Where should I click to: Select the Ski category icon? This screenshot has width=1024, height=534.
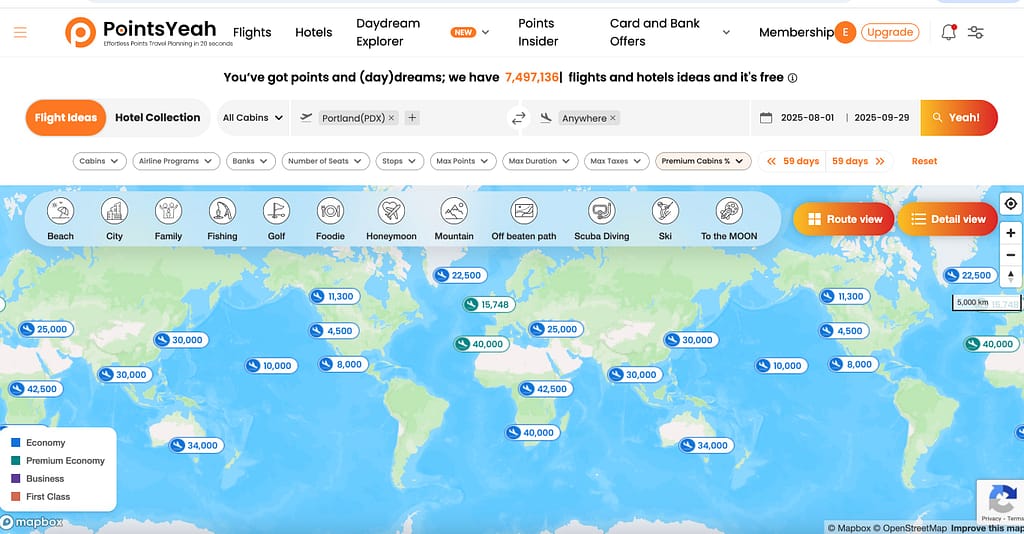pyautogui.click(x=665, y=211)
